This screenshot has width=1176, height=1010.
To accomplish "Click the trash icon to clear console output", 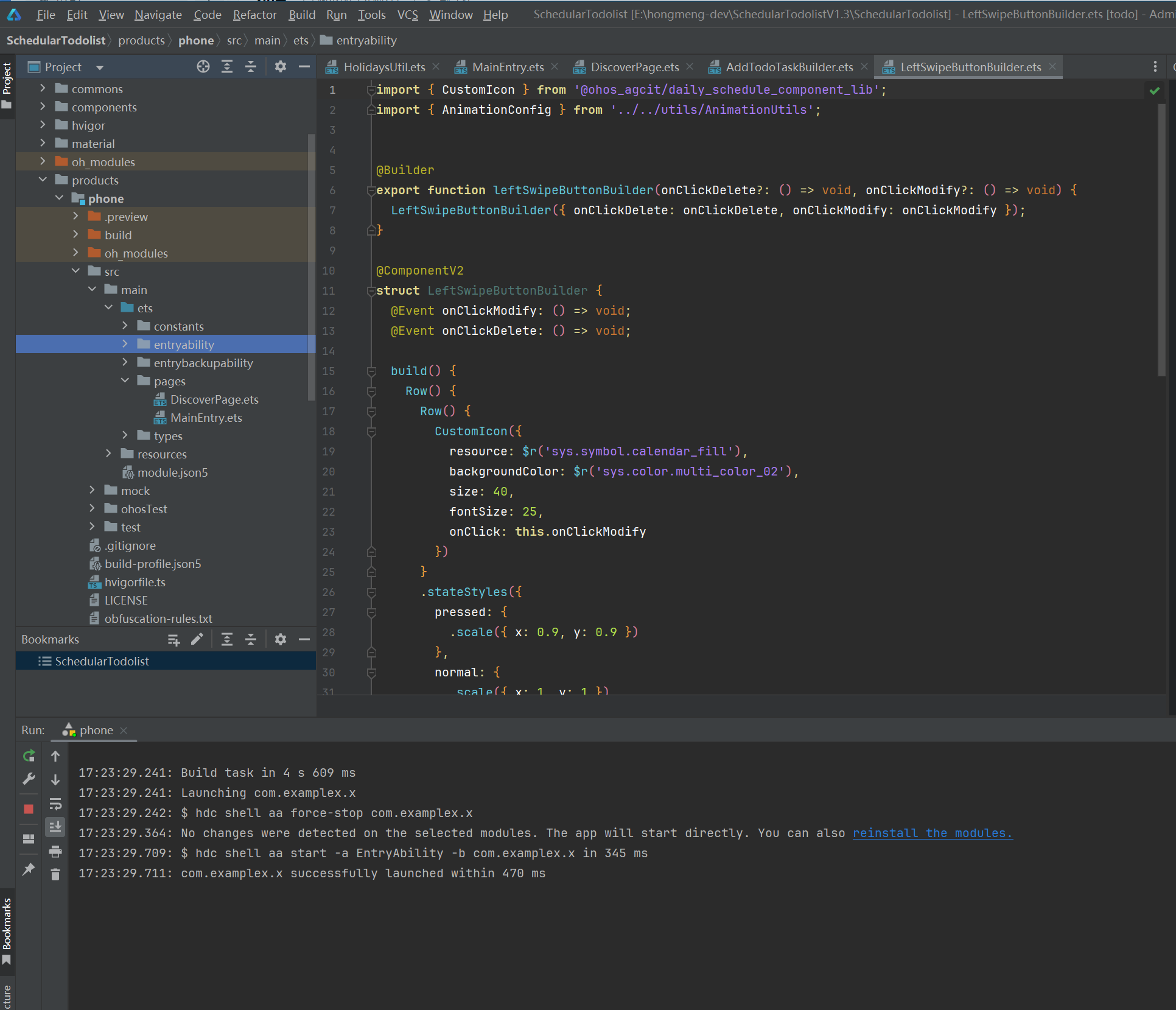I will tap(55, 875).
